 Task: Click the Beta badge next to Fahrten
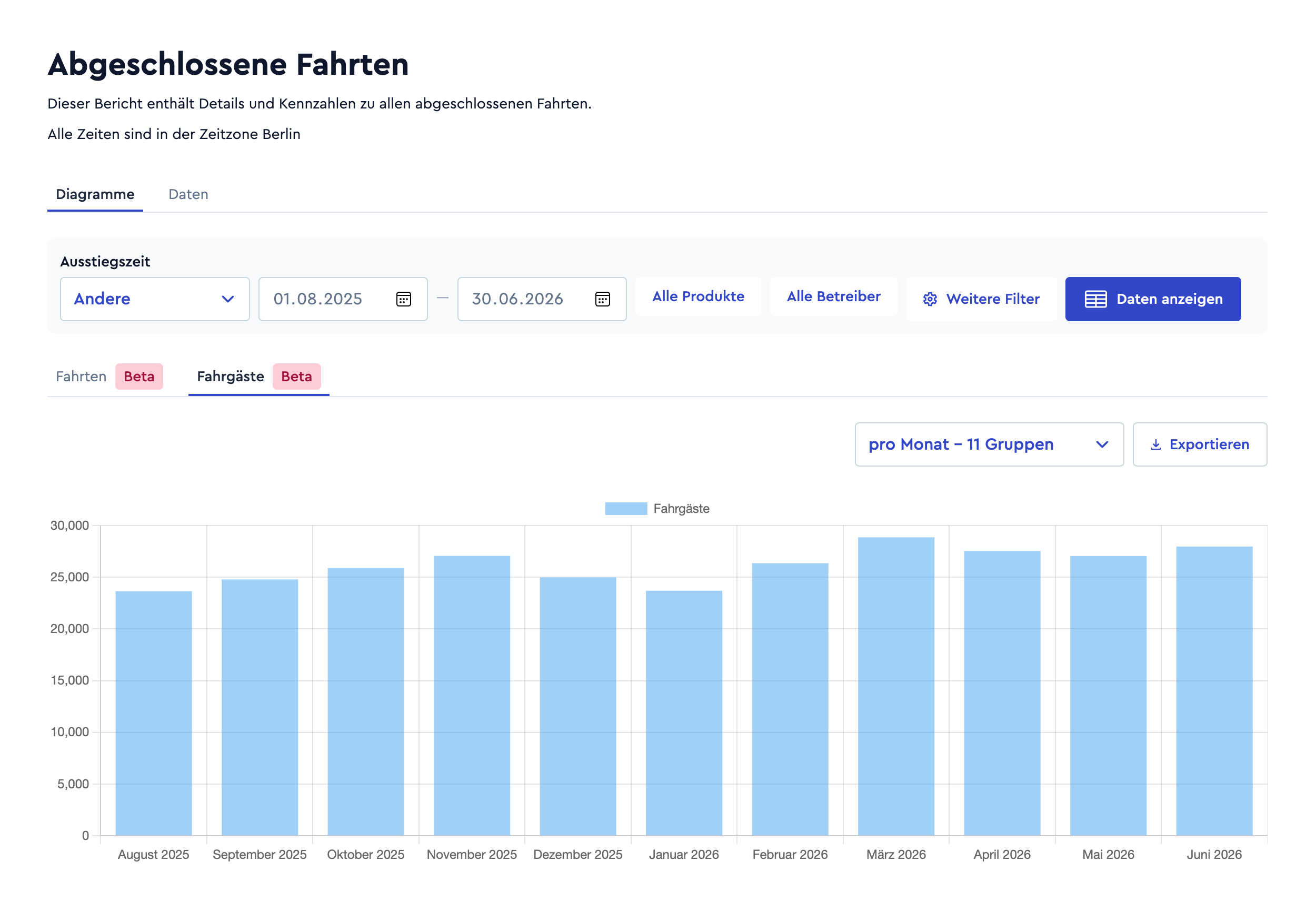[139, 377]
